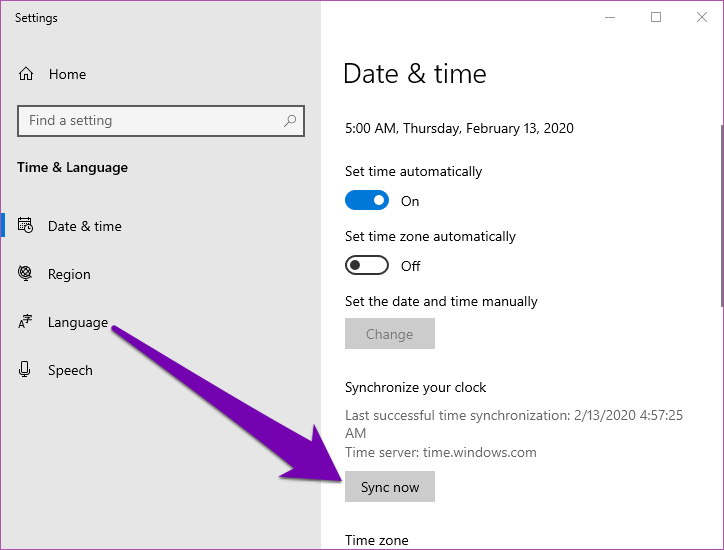Click the Date & time calendar-clock icon

(x=26, y=226)
